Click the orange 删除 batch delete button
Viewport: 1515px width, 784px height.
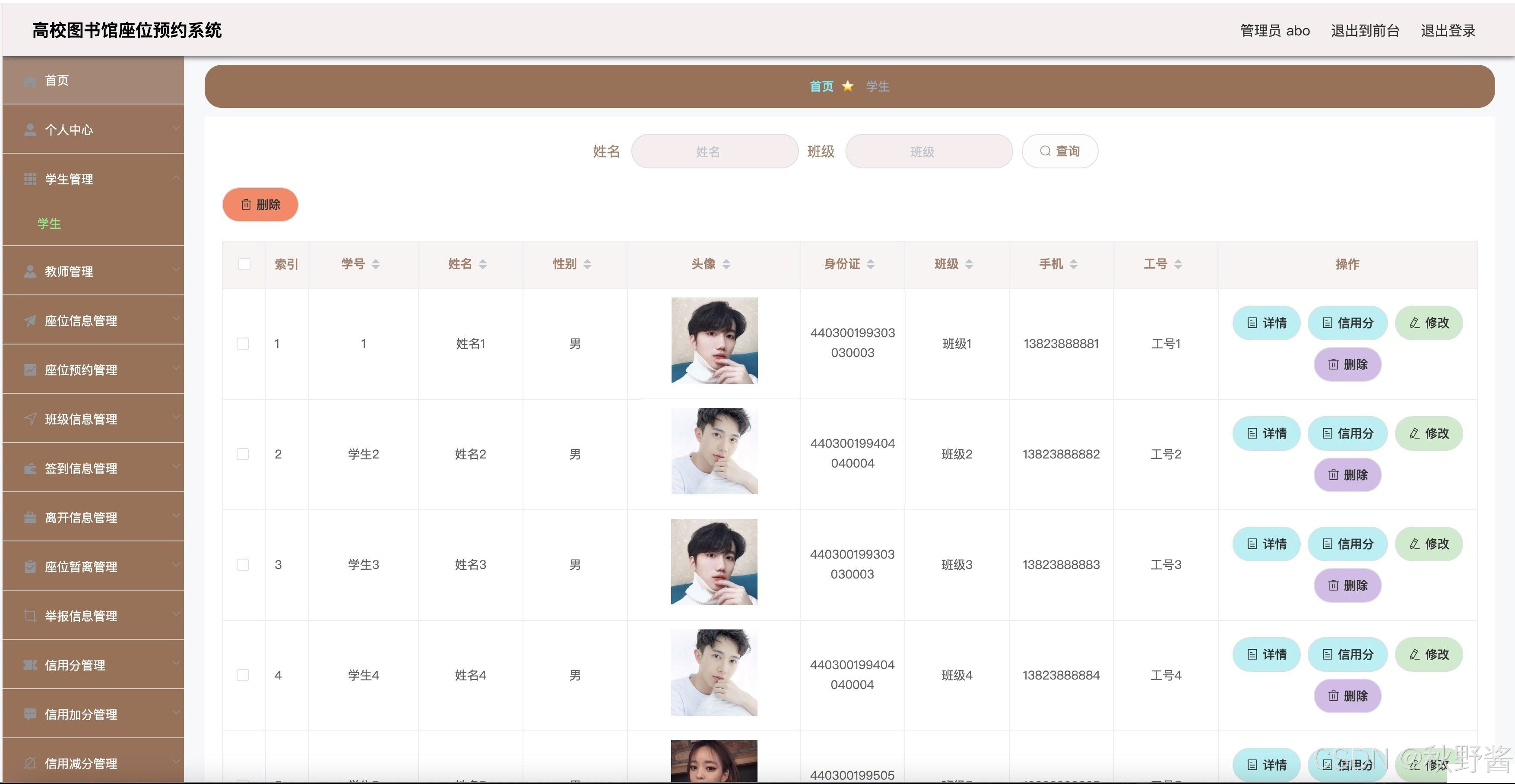click(260, 205)
